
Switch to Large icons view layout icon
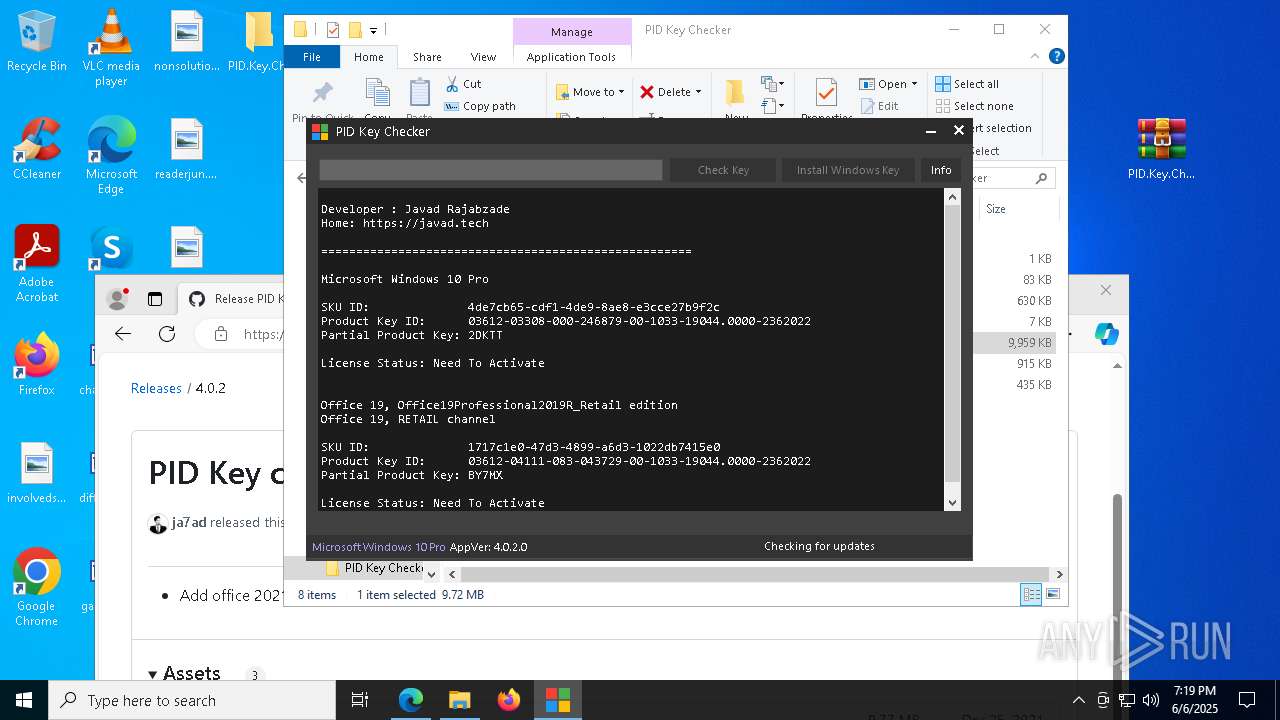(1053, 594)
